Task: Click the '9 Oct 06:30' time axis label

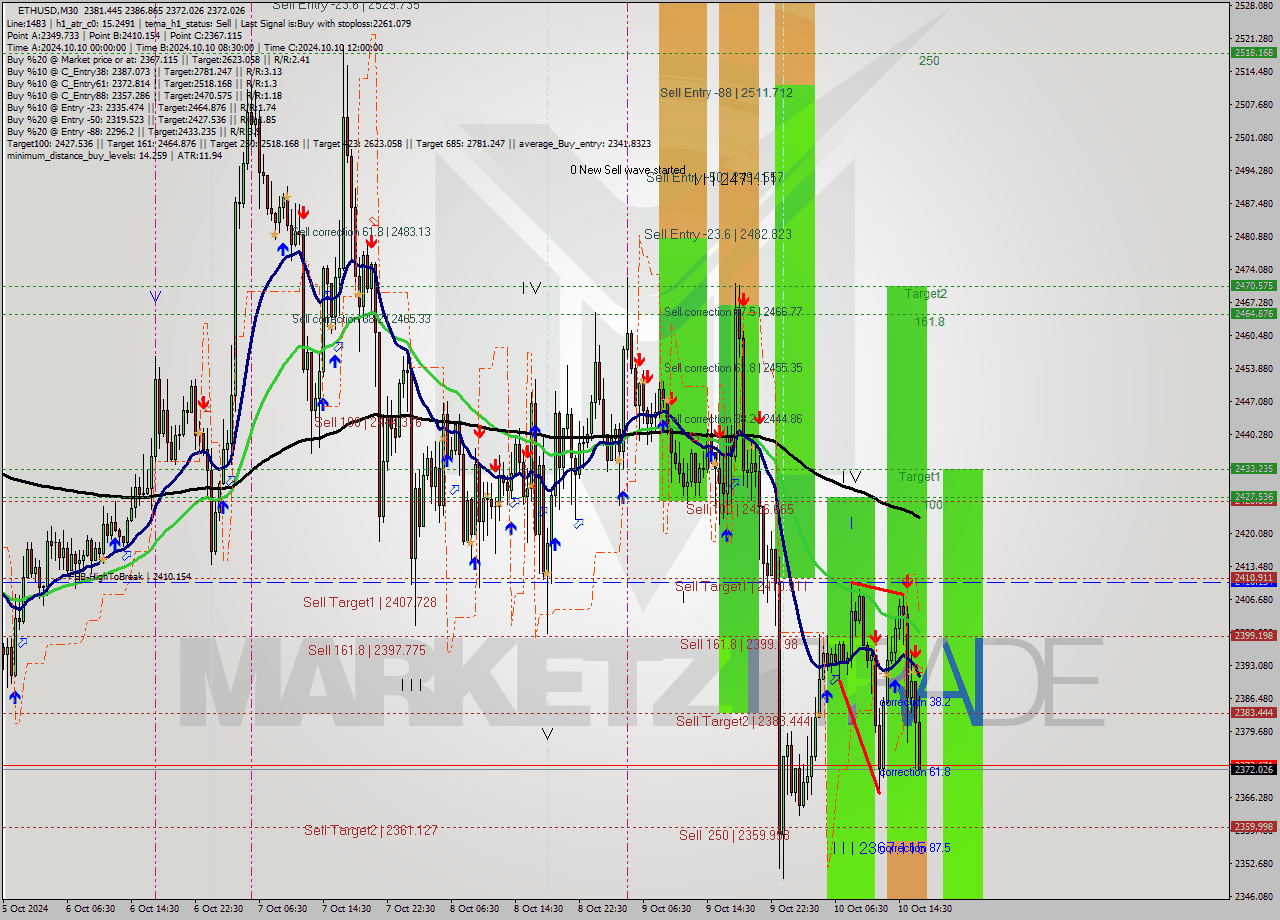Action: coord(666,909)
